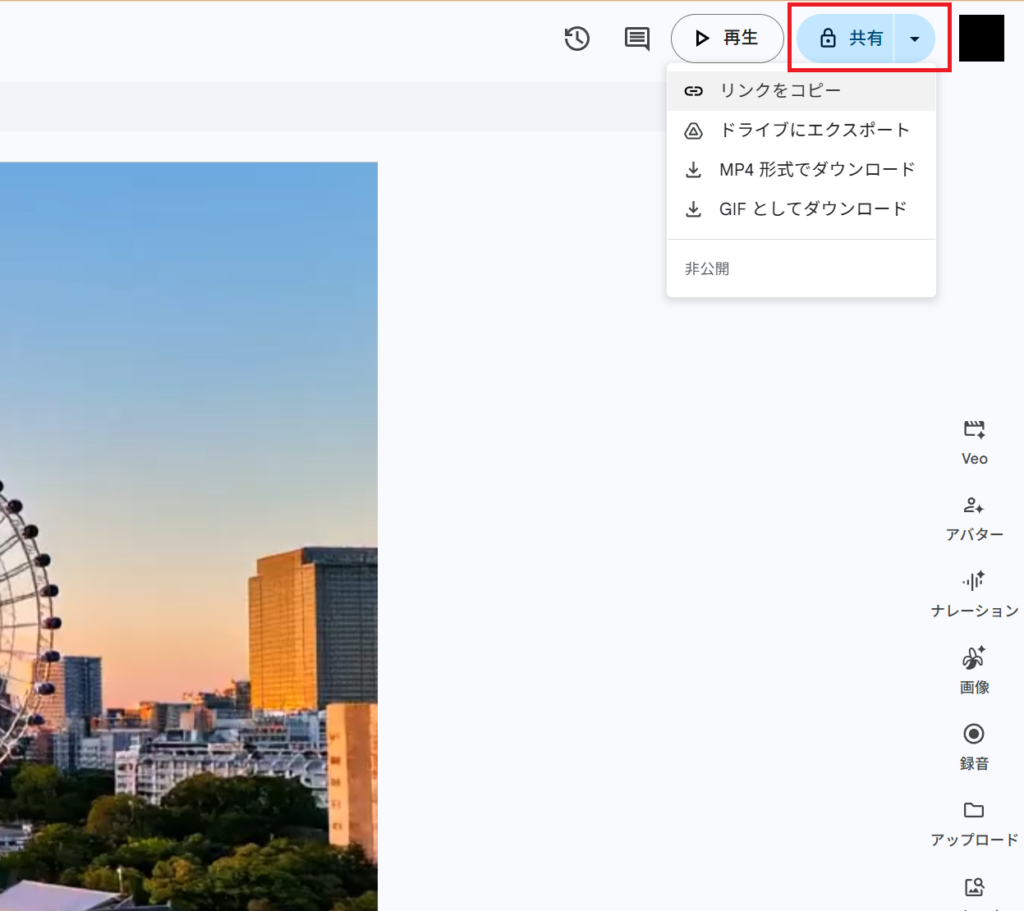
Task: Open the アップロード (Upload) panel
Action: click(x=973, y=823)
